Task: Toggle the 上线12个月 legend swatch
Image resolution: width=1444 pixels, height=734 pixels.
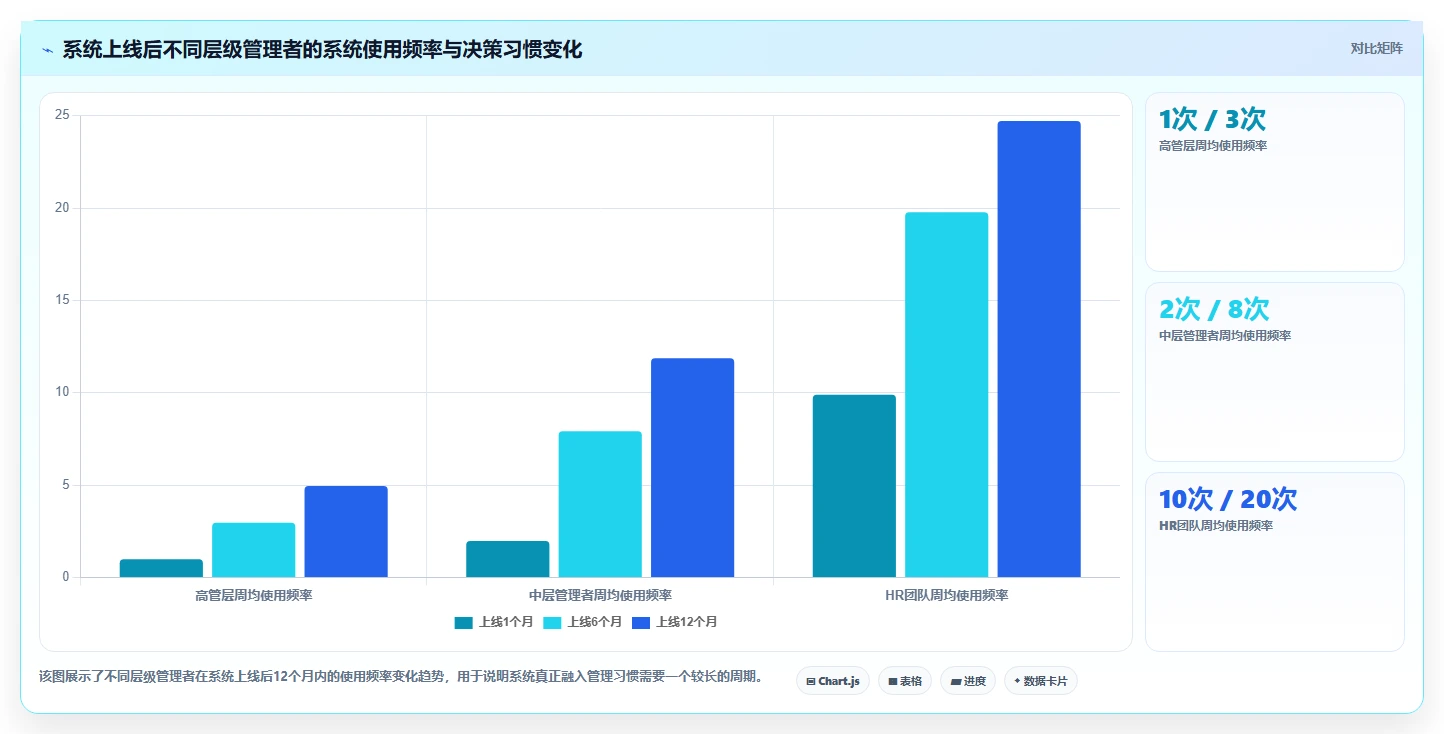Action: click(641, 622)
